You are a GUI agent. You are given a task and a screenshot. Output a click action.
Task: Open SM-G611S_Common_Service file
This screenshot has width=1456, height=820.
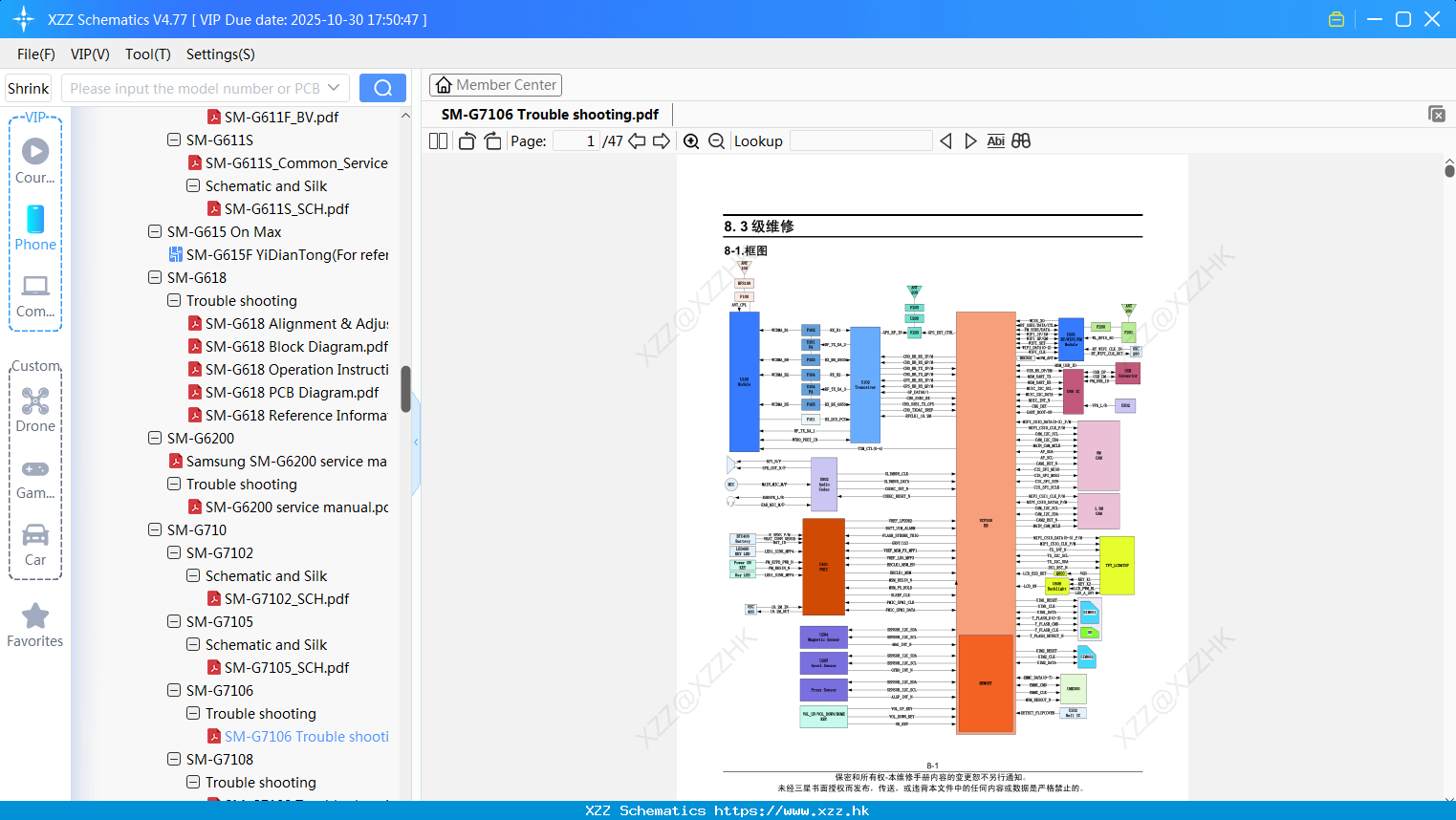coord(288,163)
